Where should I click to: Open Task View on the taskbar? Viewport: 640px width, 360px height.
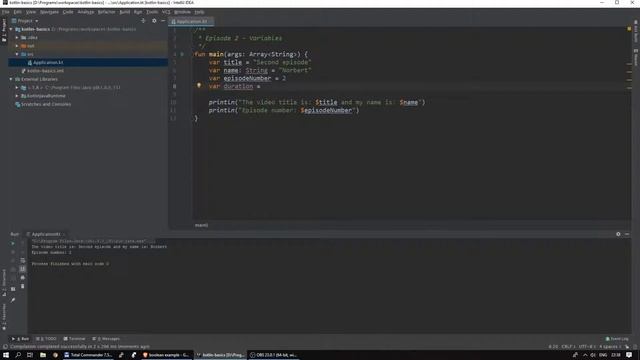30,355
